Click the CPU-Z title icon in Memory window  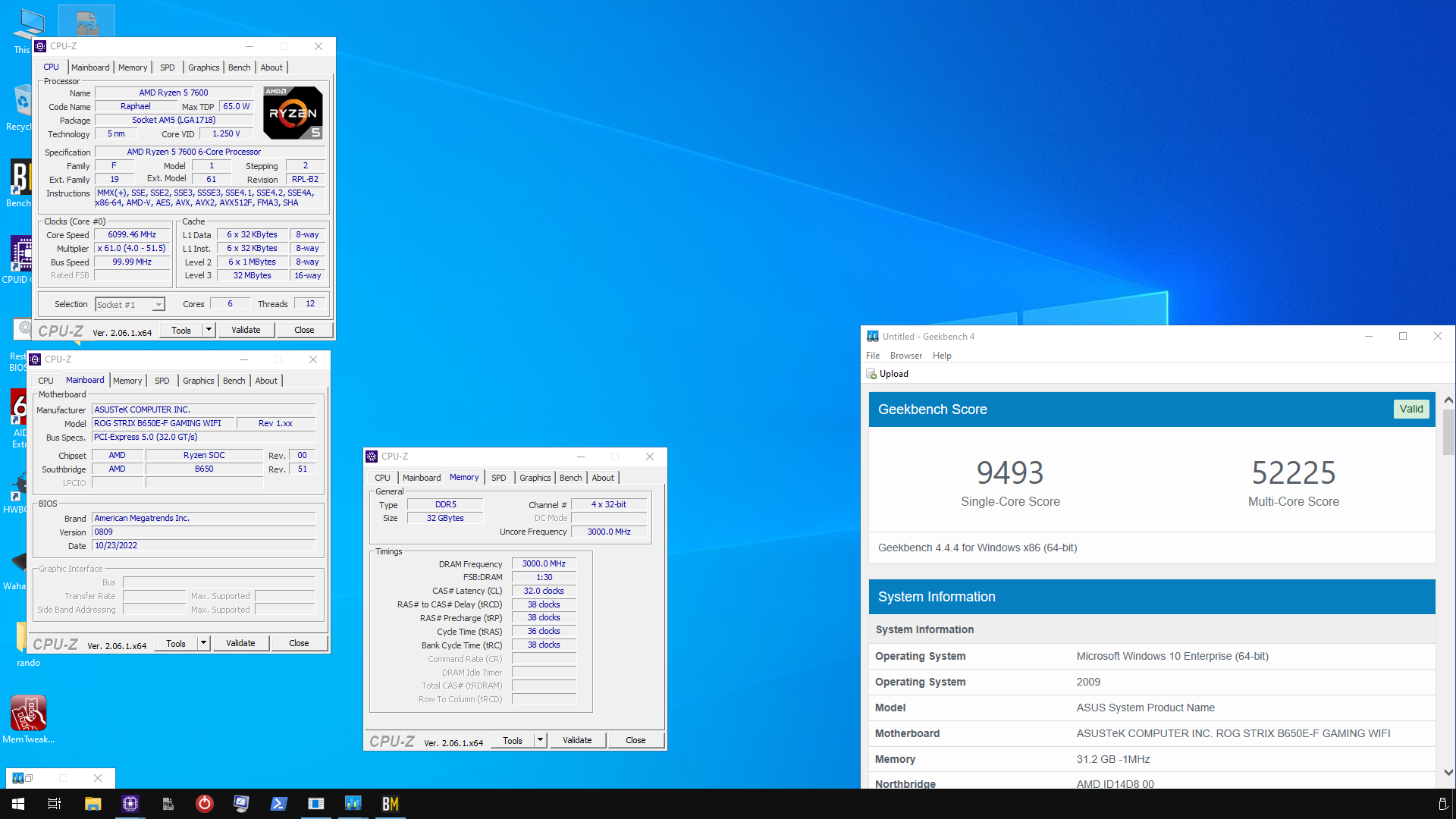click(x=372, y=457)
